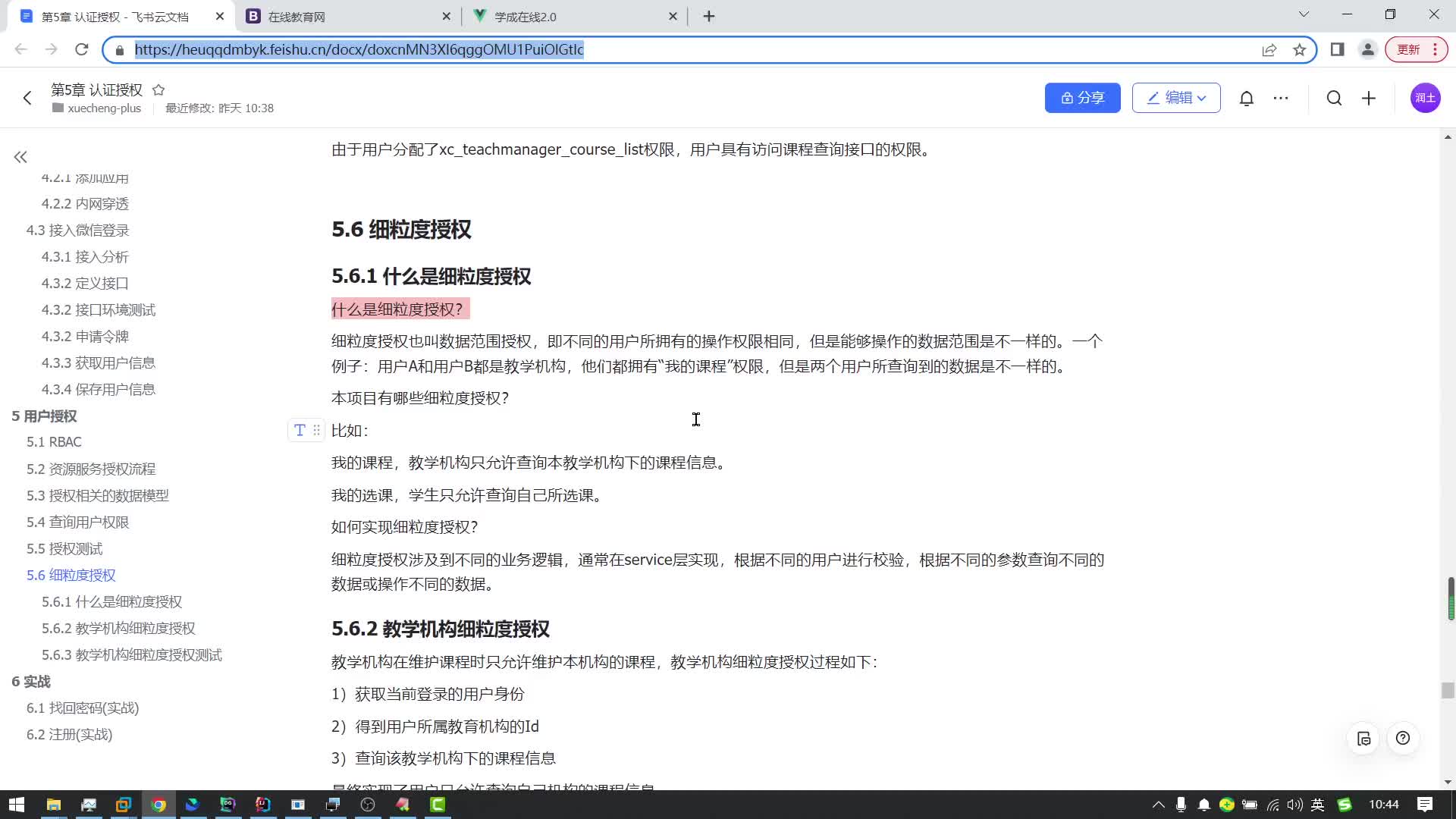The image size is (1456, 819).
Task: Select the 第5章 认证授权 browser tab
Action: [121, 16]
